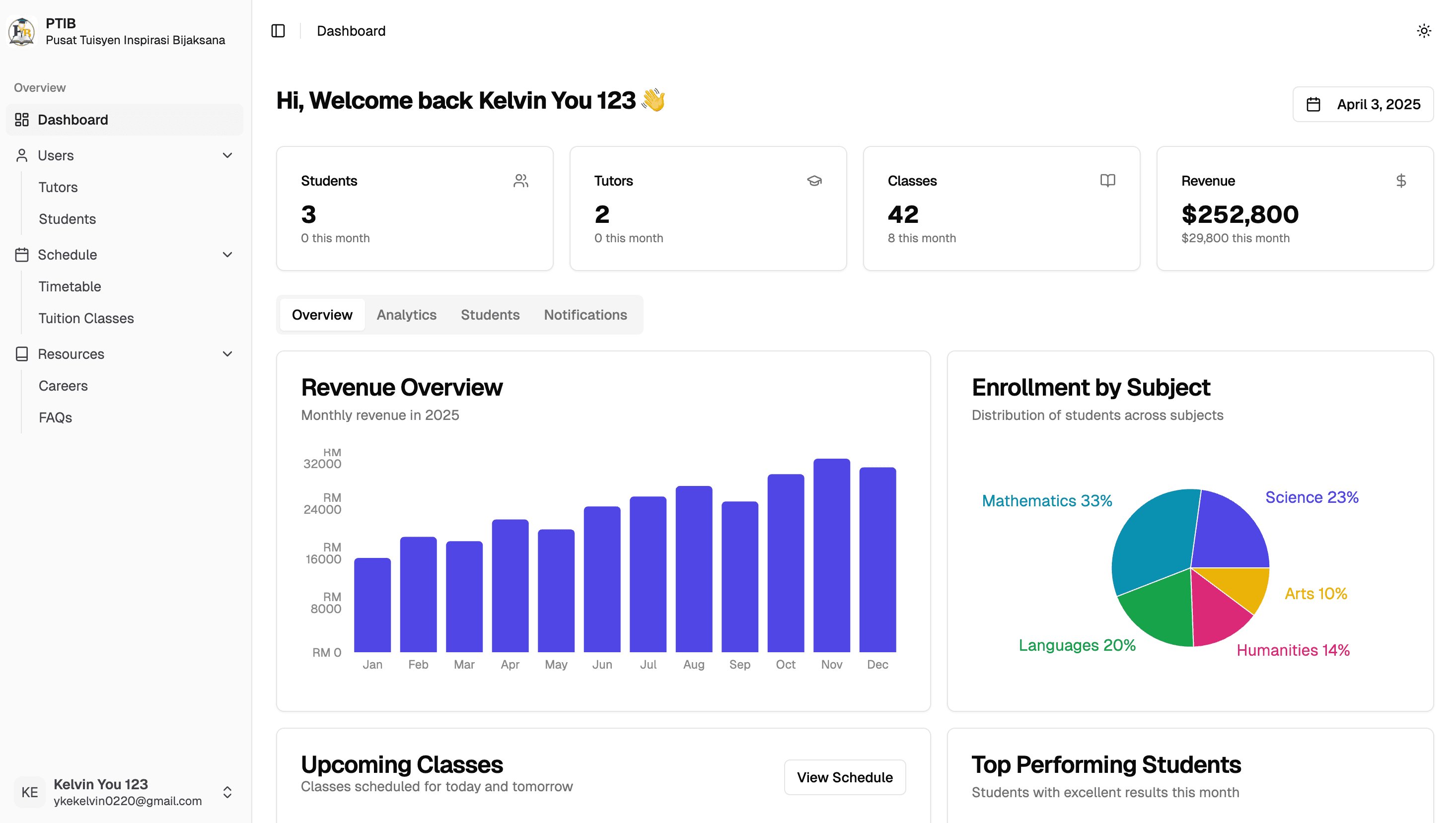Click the Schedule calendar icon in sidebar
Viewport: 1456px width, 823px height.
click(x=22, y=255)
